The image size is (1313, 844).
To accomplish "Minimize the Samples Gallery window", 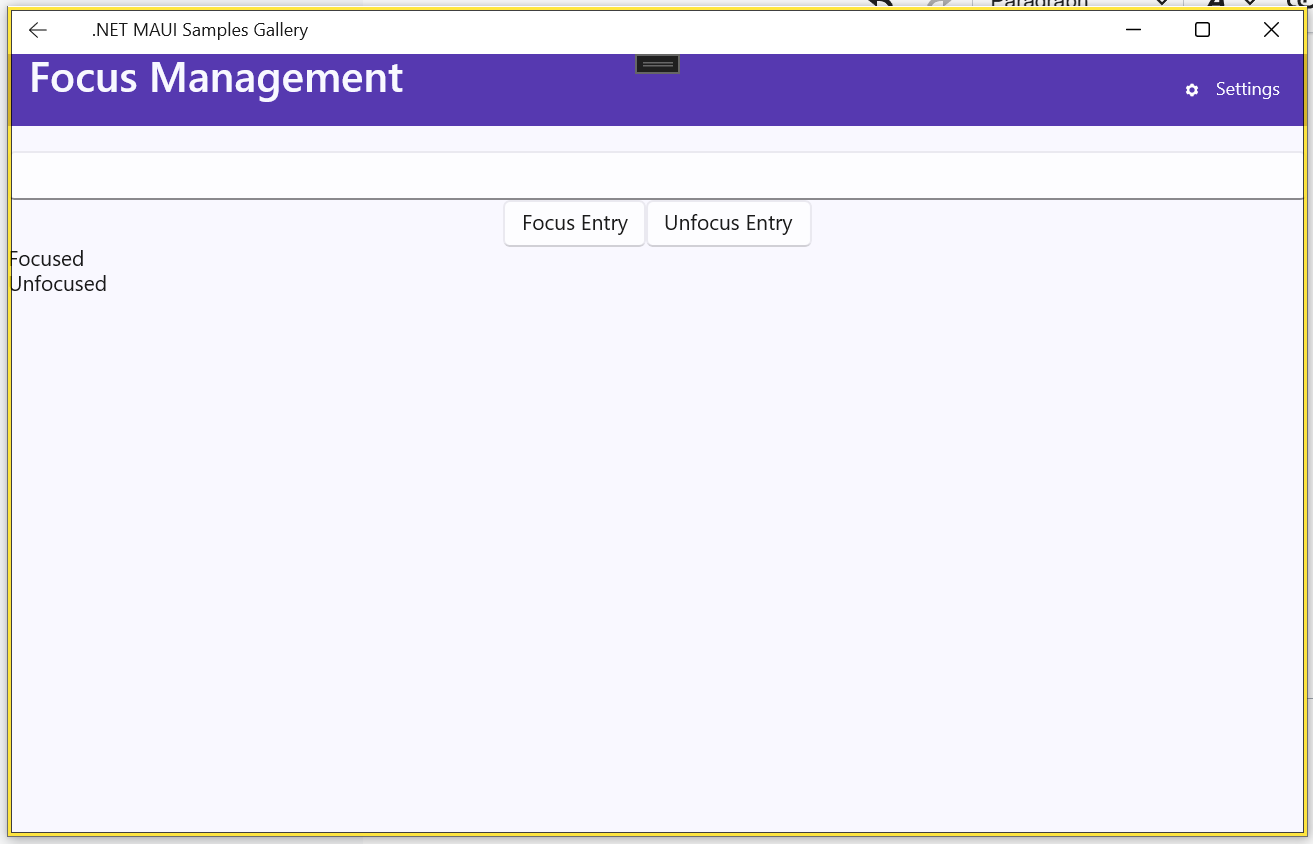I will [x=1133, y=30].
